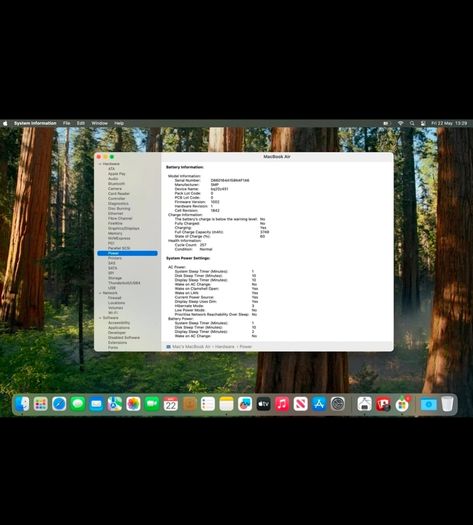473x525 pixels.
Task: Select Accessibility under Software
Action: click(119, 323)
